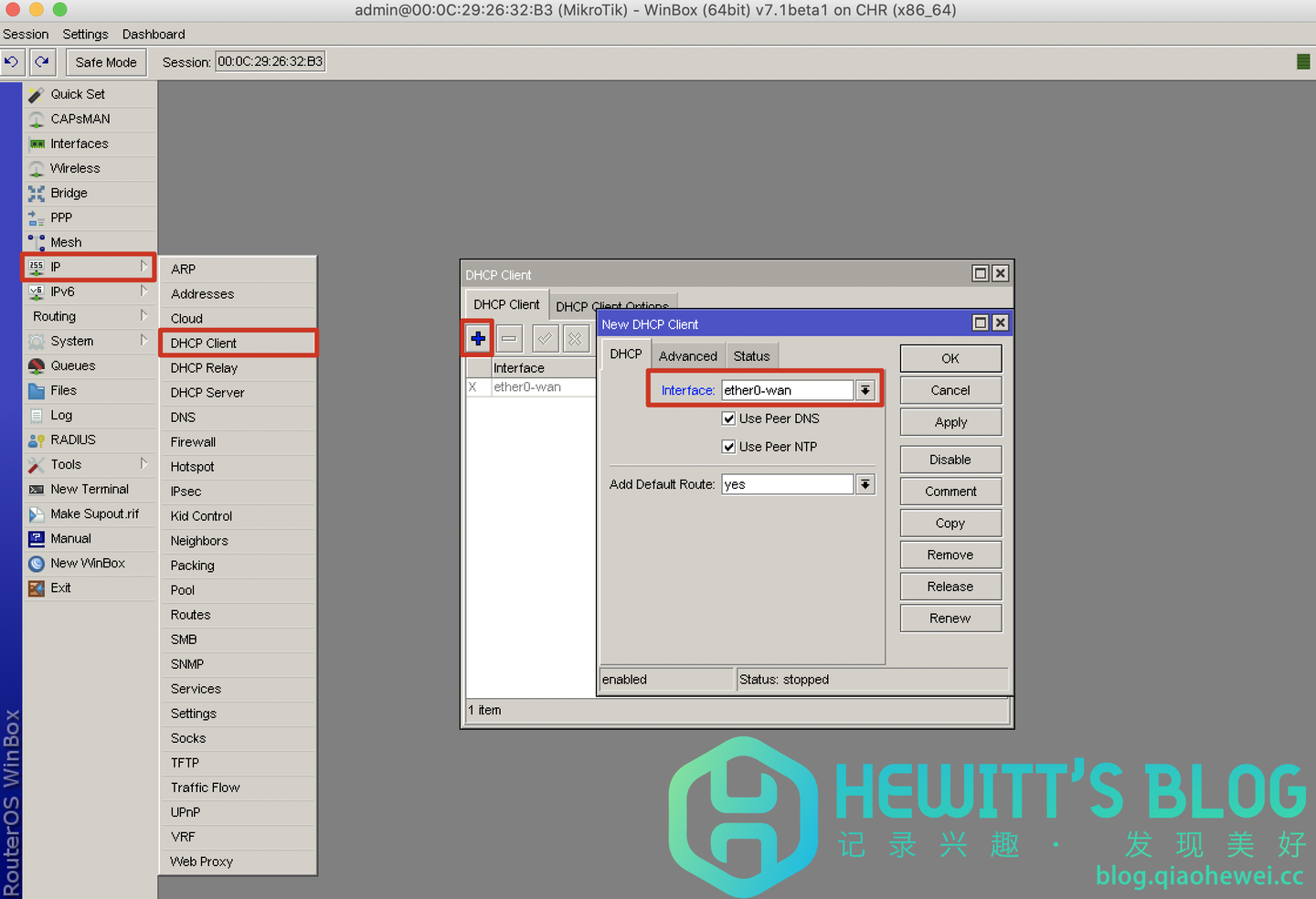Launch New Terminal from the sidebar
This screenshot has height=899, width=1316.
[x=90, y=489]
